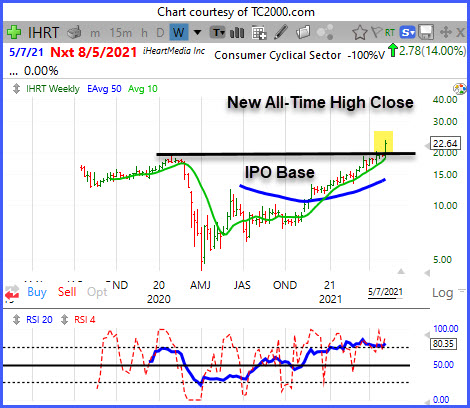Click the RSI 20 indicator label
Screen dimensions: 470x408
(x=39, y=320)
